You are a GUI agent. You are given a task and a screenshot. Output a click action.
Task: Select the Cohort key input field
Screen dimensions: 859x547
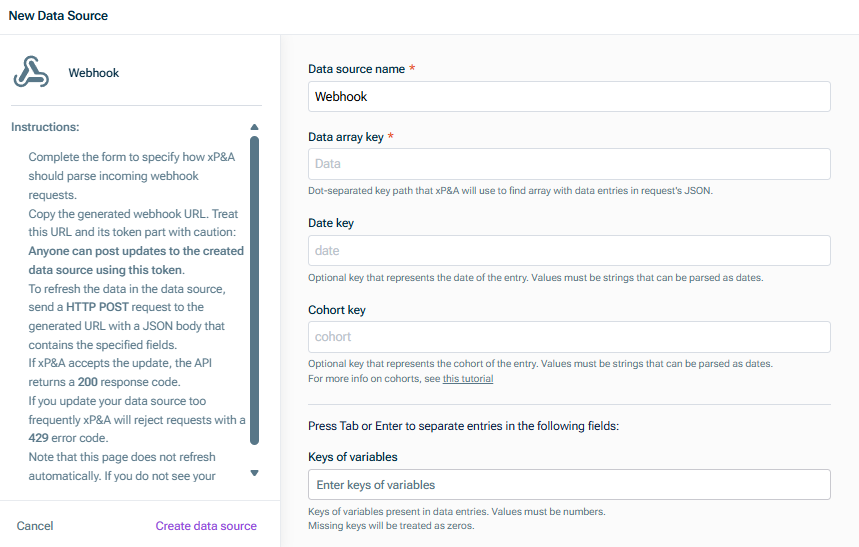click(x=569, y=337)
